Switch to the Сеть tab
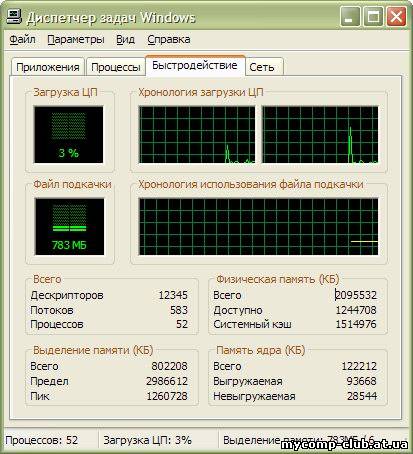The image size is (413, 454). tap(264, 67)
